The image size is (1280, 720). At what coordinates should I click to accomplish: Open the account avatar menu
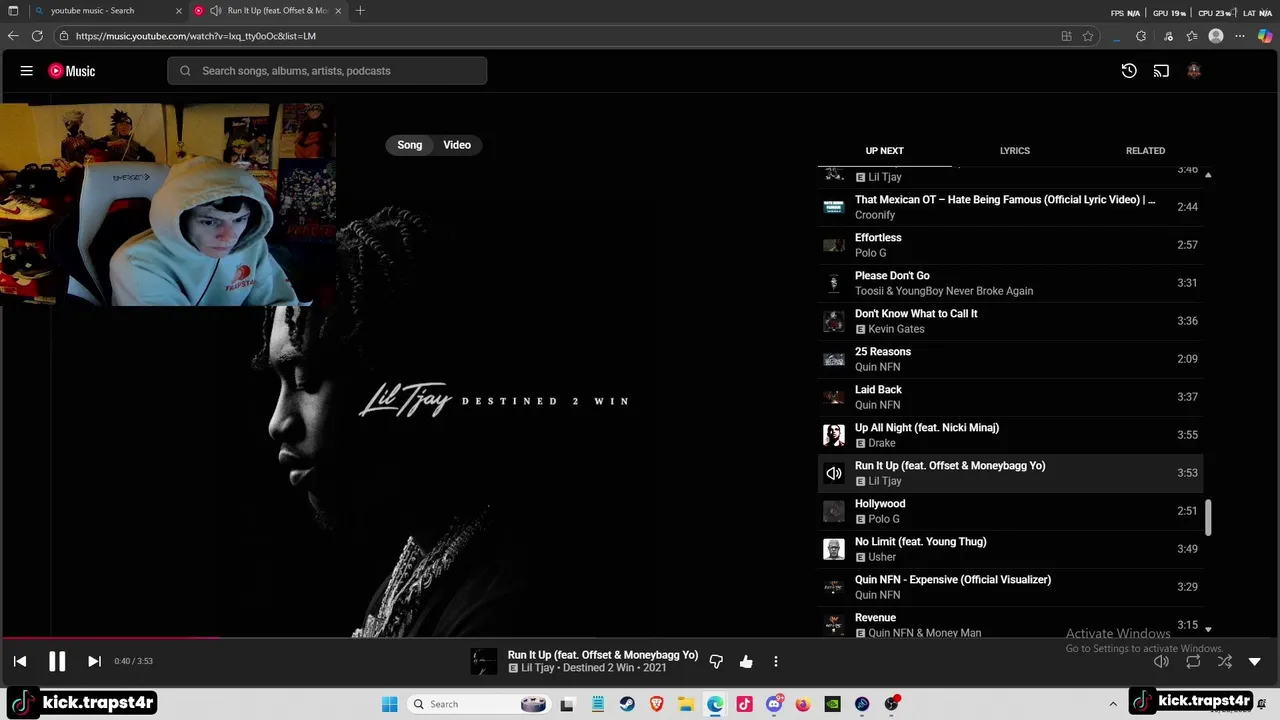click(x=1193, y=71)
